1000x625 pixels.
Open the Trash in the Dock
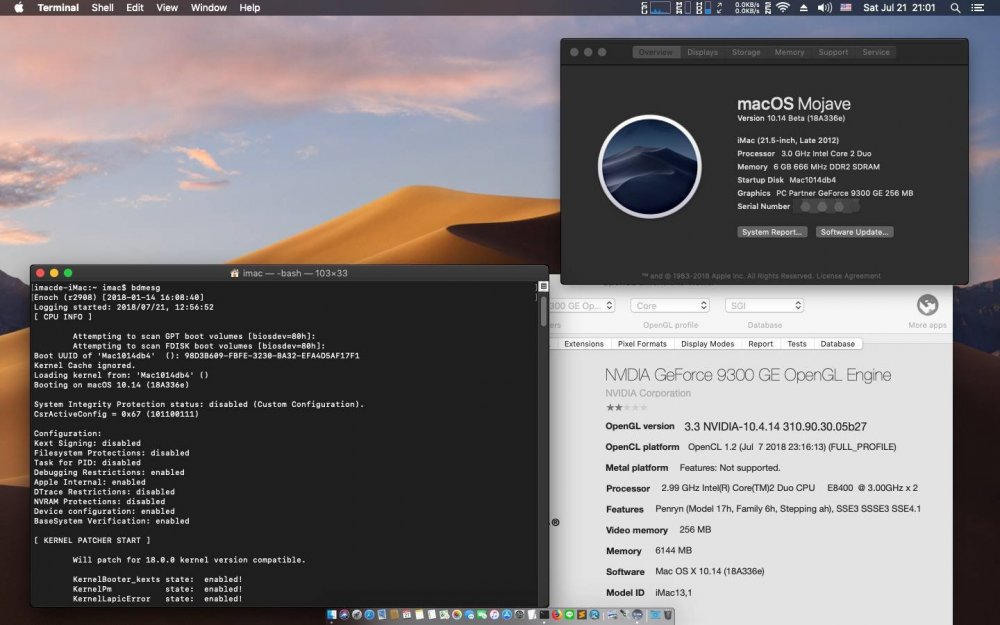coord(668,615)
